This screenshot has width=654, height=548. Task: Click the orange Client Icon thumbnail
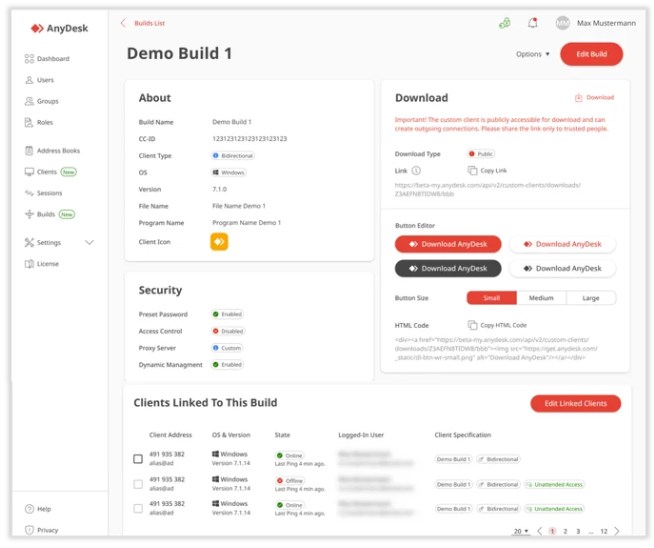tap(219, 241)
